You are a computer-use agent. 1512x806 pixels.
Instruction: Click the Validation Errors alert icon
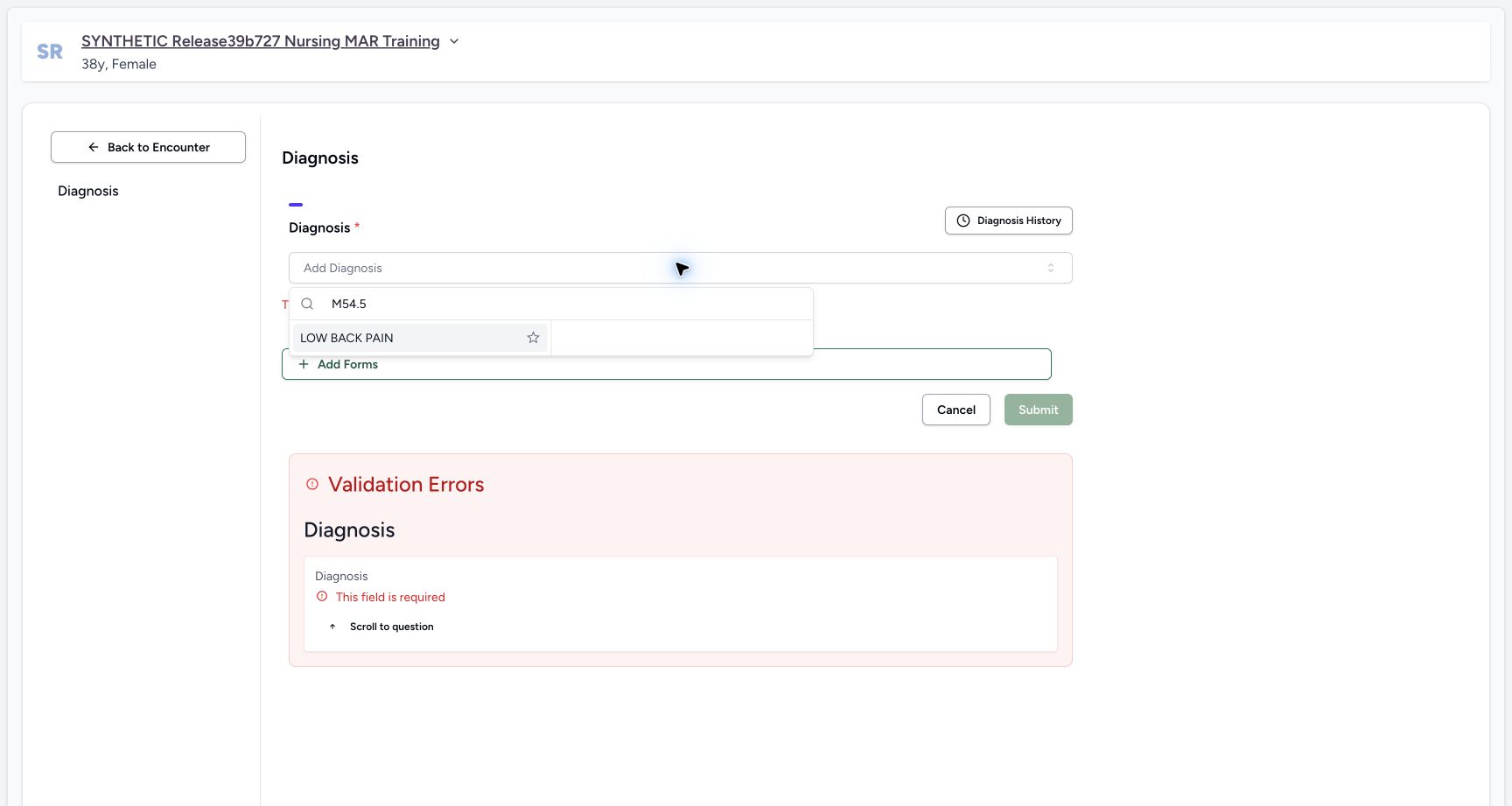tap(312, 484)
